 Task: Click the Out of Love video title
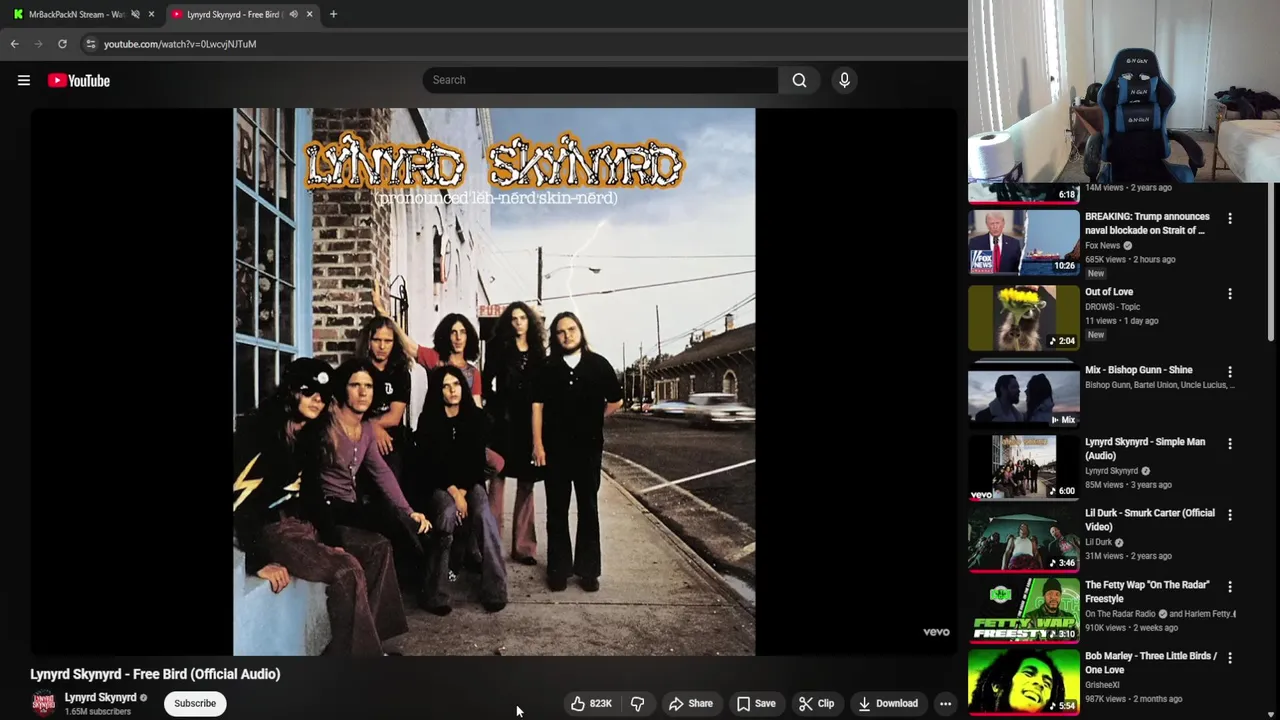point(1109,292)
